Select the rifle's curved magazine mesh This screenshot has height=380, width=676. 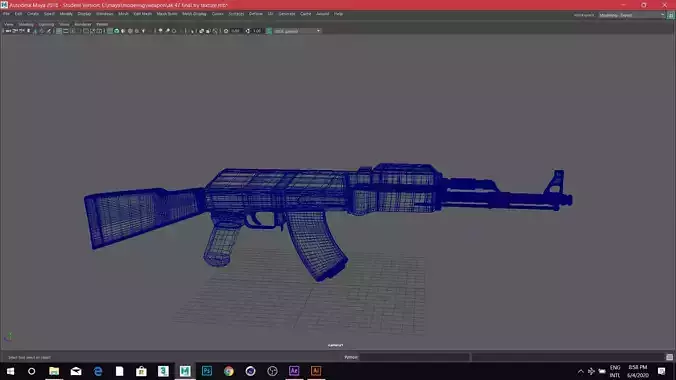[x=317, y=244]
